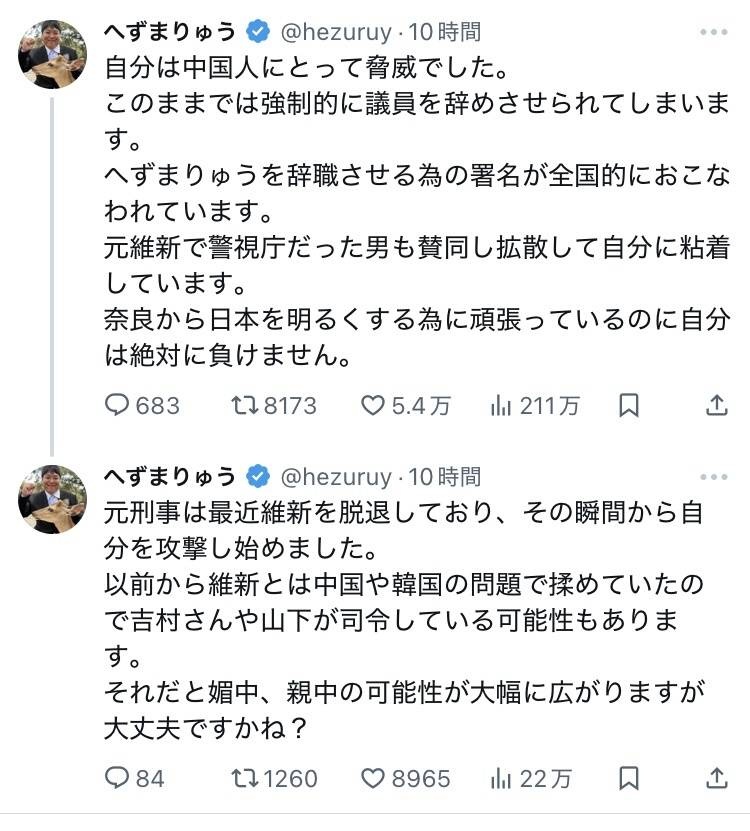
Task: Click the へずまりゅう display name on second tweet
Action: (x=170, y=477)
